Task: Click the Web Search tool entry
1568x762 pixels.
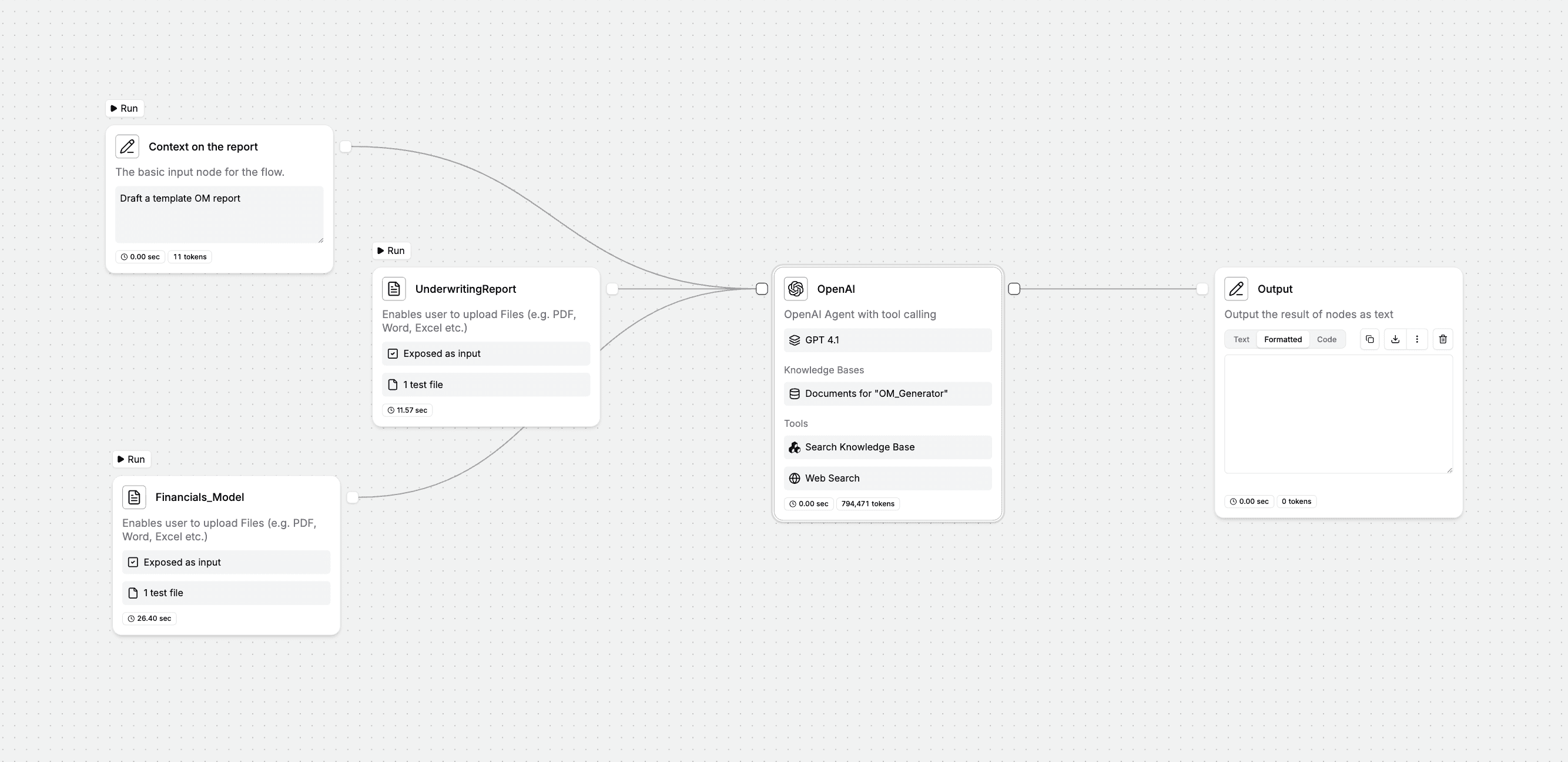Action: pos(887,478)
